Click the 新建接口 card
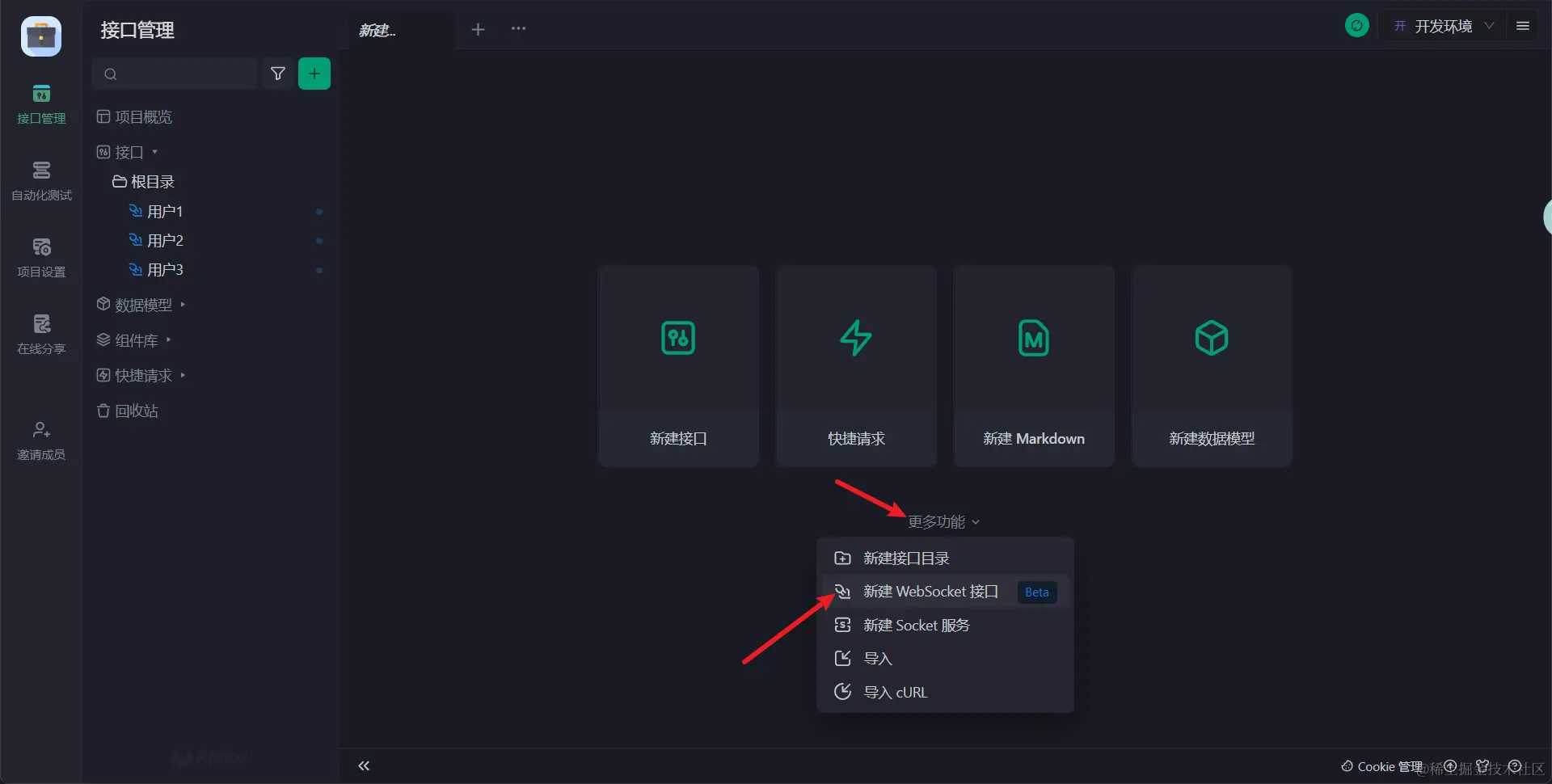 tap(678, 365)
